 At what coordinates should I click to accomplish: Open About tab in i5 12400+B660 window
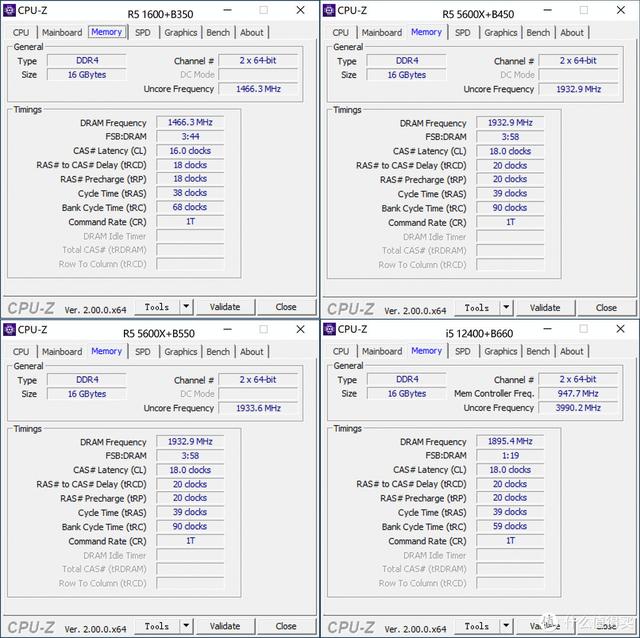(x=572, y=351)
